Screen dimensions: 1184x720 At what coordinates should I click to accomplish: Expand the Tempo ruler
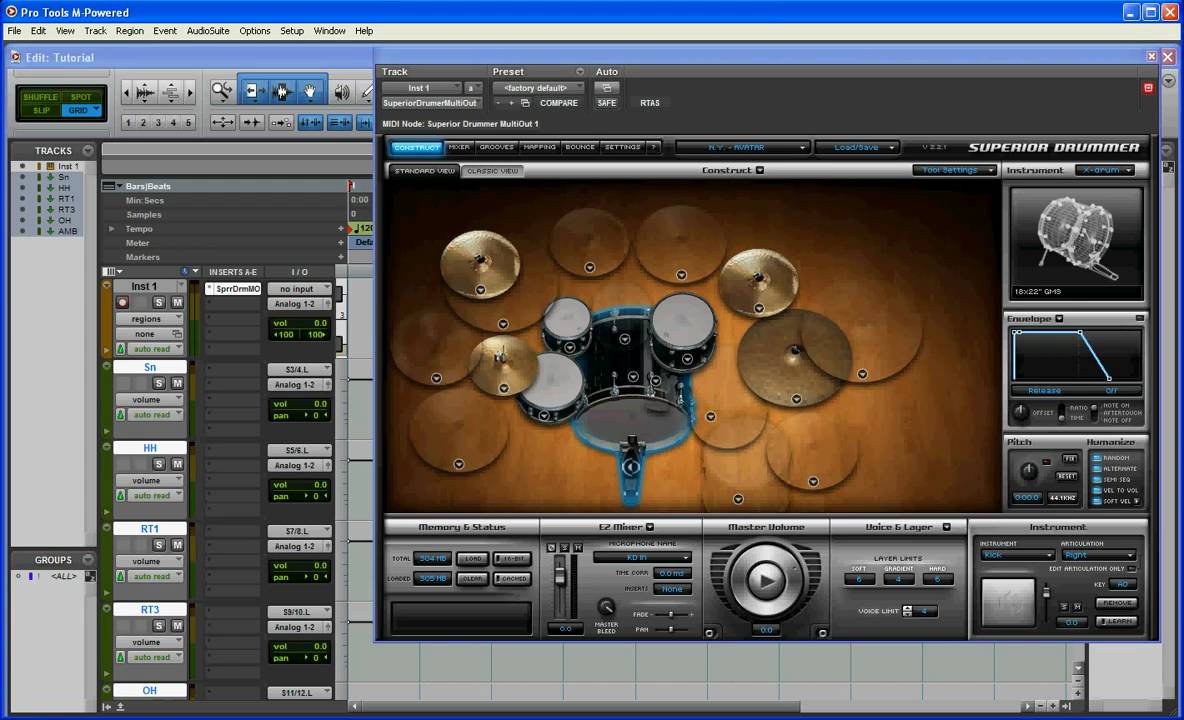pyautogui.click(x=112, y=229)
